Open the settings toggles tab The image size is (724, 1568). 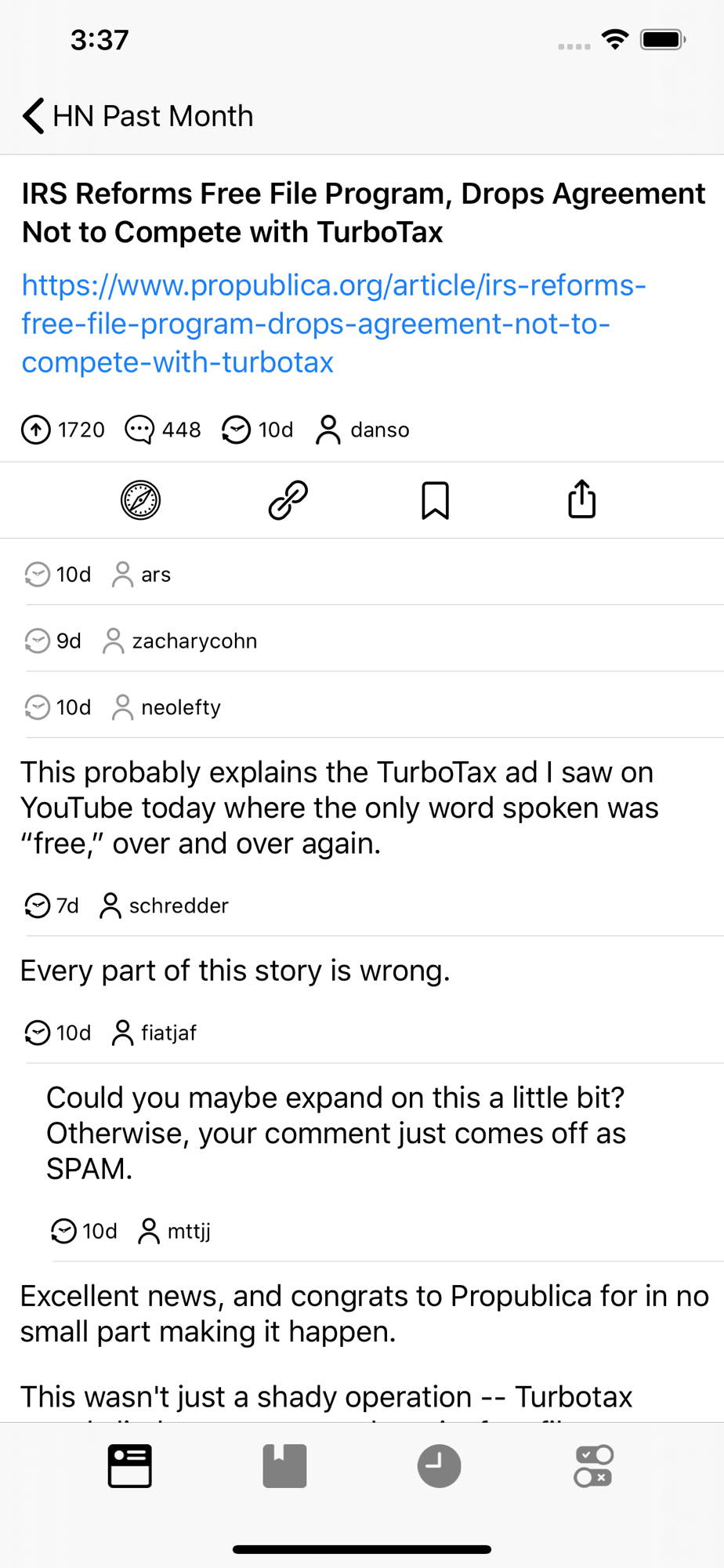(x=593, y=1465)
